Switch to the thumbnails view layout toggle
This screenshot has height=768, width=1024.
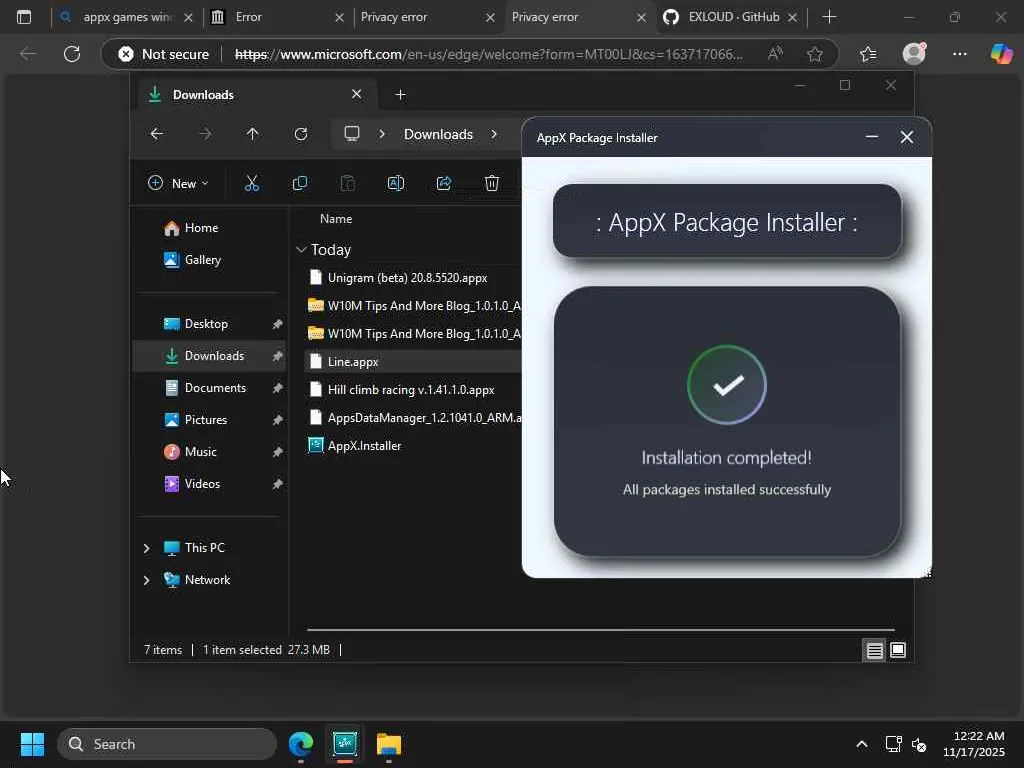pos(898,650)
